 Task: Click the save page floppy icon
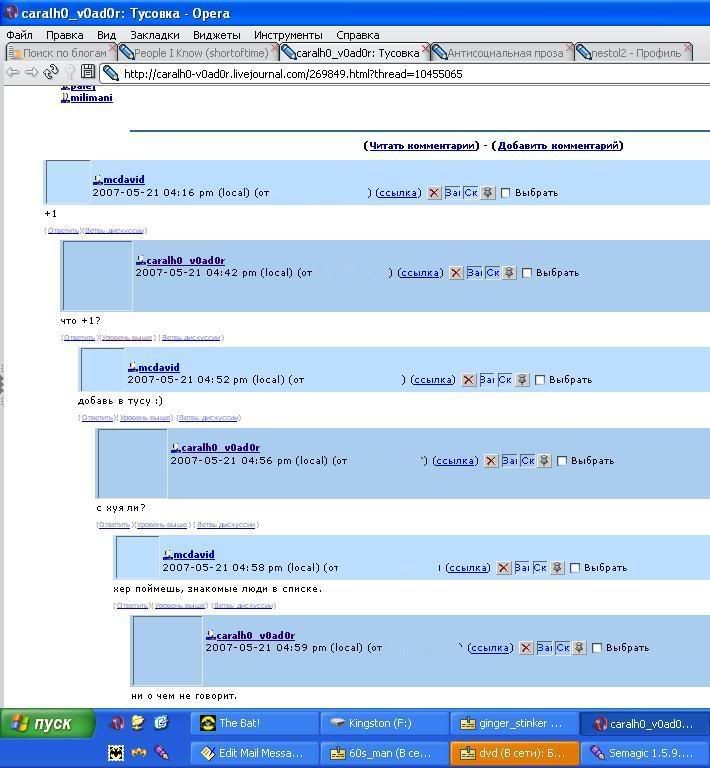click(x=88, y=72)
